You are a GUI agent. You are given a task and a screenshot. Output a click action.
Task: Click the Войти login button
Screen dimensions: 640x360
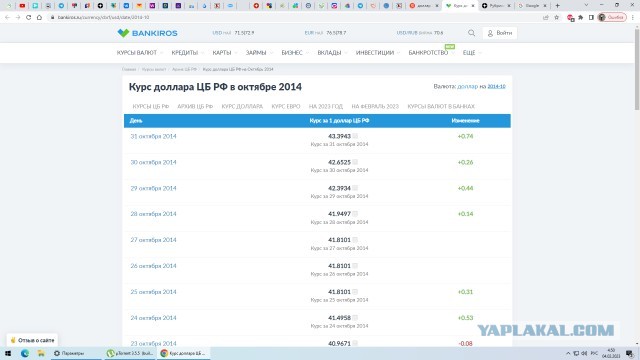(x=500, y=33)
